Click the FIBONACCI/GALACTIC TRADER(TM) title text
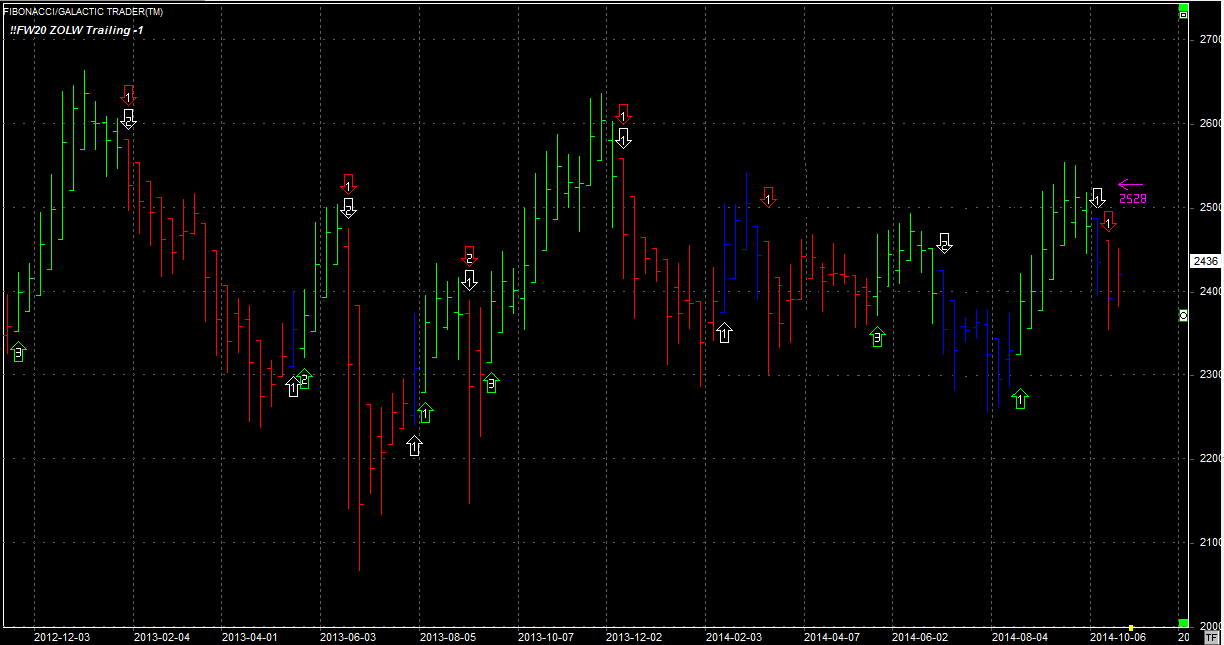This screenshot has width=1224, height=645. point(84,11)
